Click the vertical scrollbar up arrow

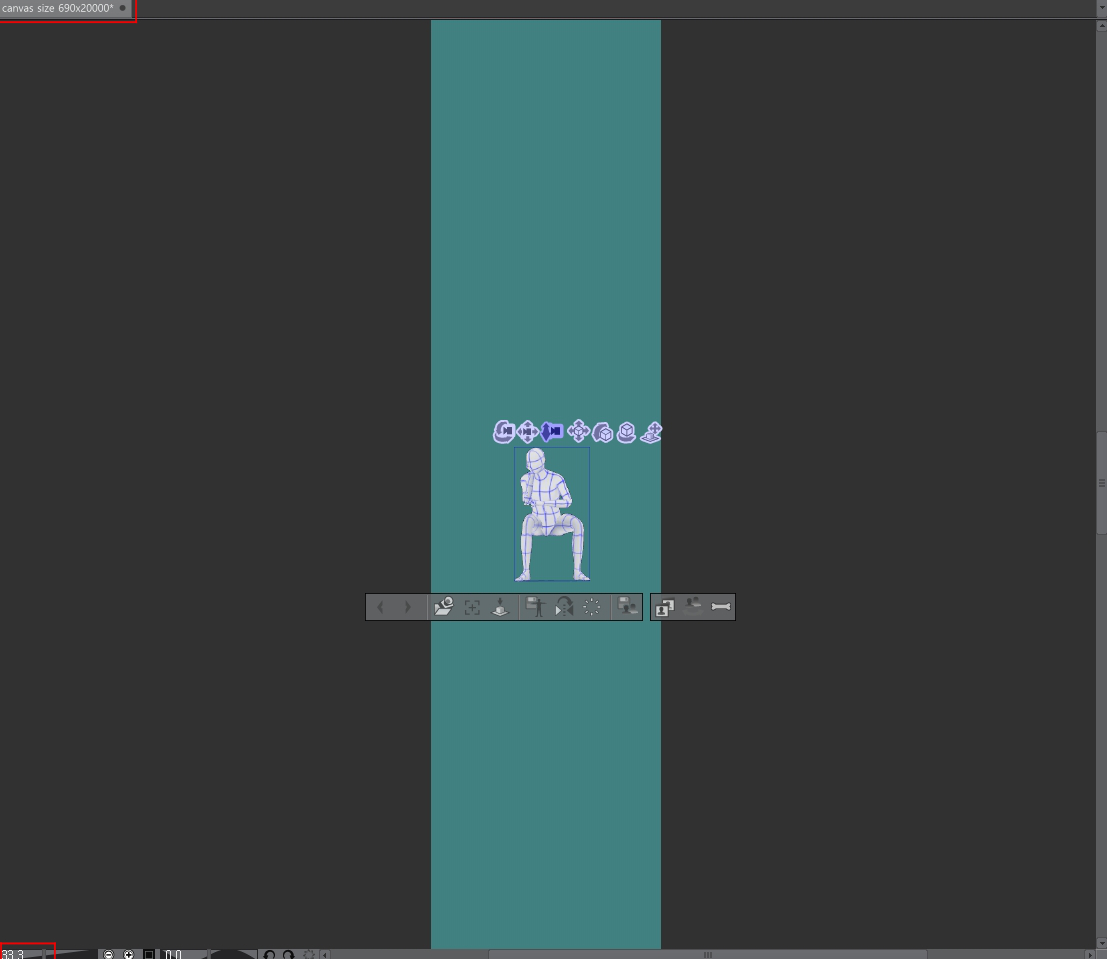click(1101, 25)
